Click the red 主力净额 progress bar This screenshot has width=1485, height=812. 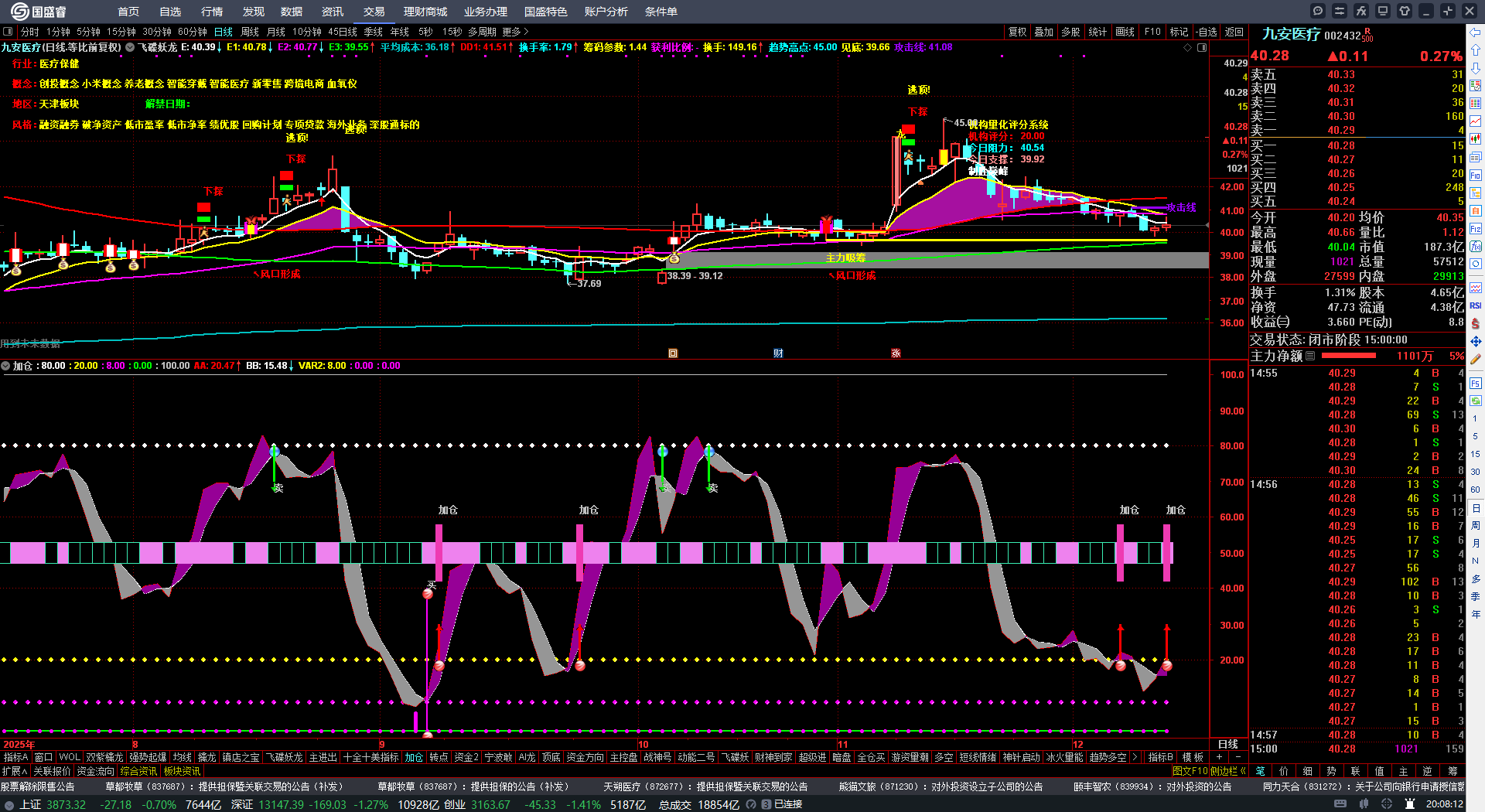click(x=1349, y=356)
